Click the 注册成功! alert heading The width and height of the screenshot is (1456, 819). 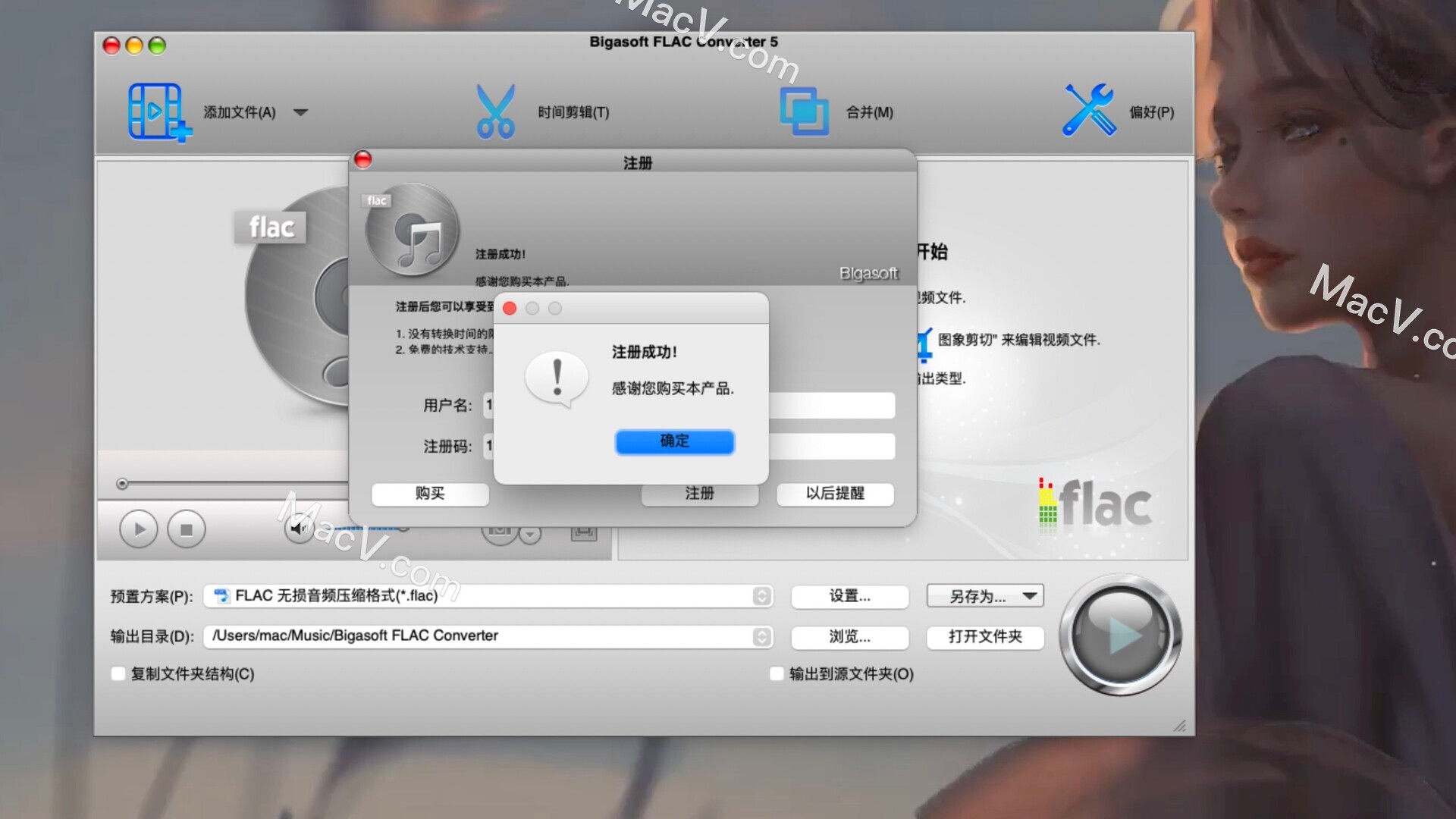click(x=645, y=353)
